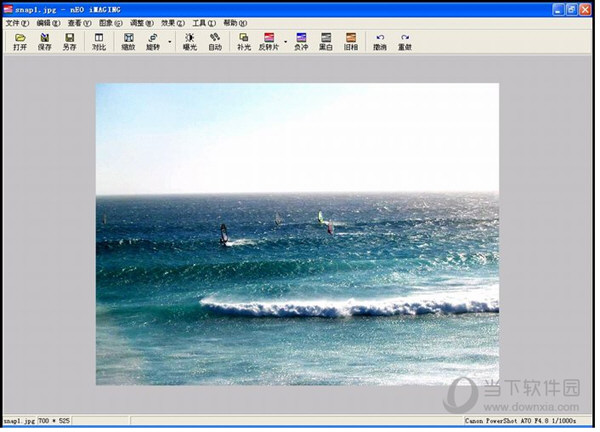
Task: Apply the 旧相 (Old photo) effect
Action: click(351, 41)
